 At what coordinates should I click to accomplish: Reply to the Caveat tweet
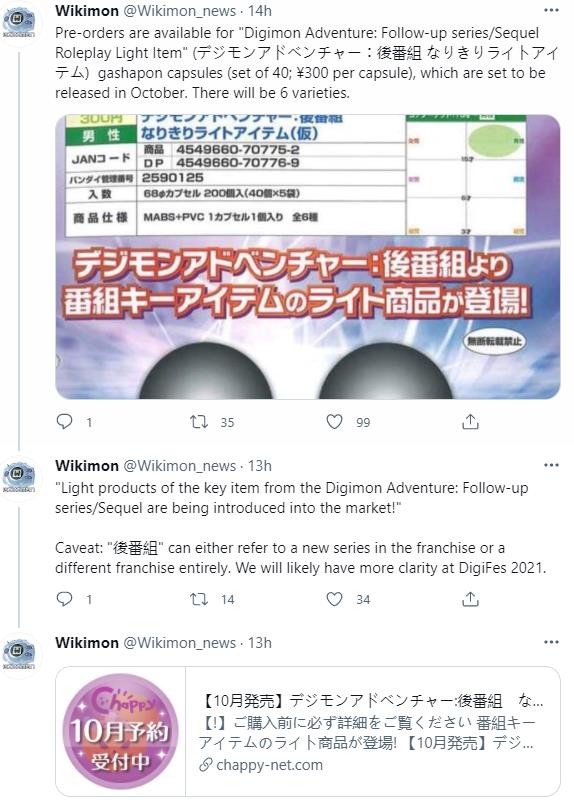coord(64,598)
